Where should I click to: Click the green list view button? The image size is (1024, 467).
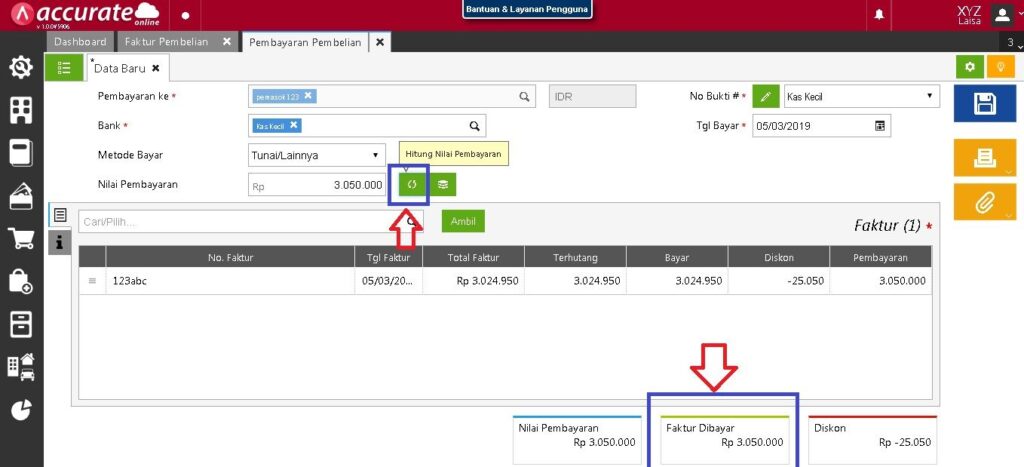65,67
